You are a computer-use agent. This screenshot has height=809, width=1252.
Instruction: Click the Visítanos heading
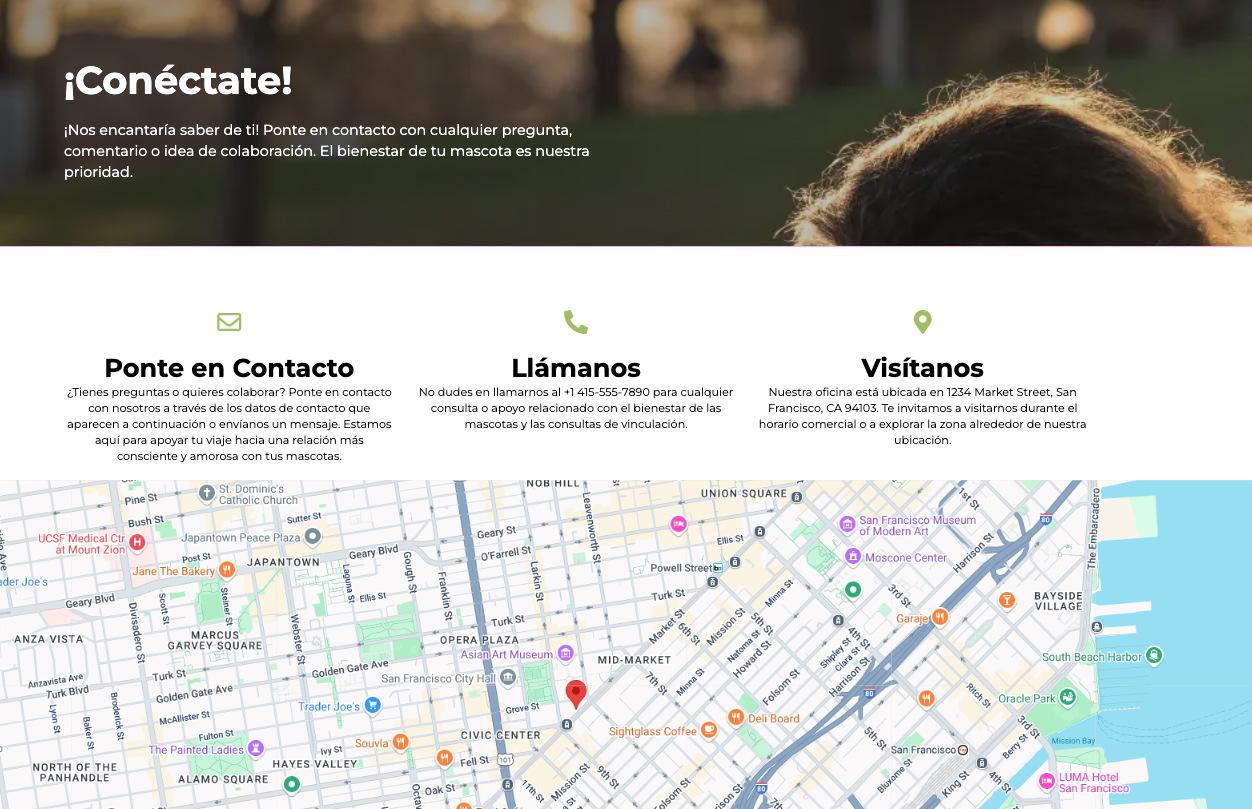(922, 368)
